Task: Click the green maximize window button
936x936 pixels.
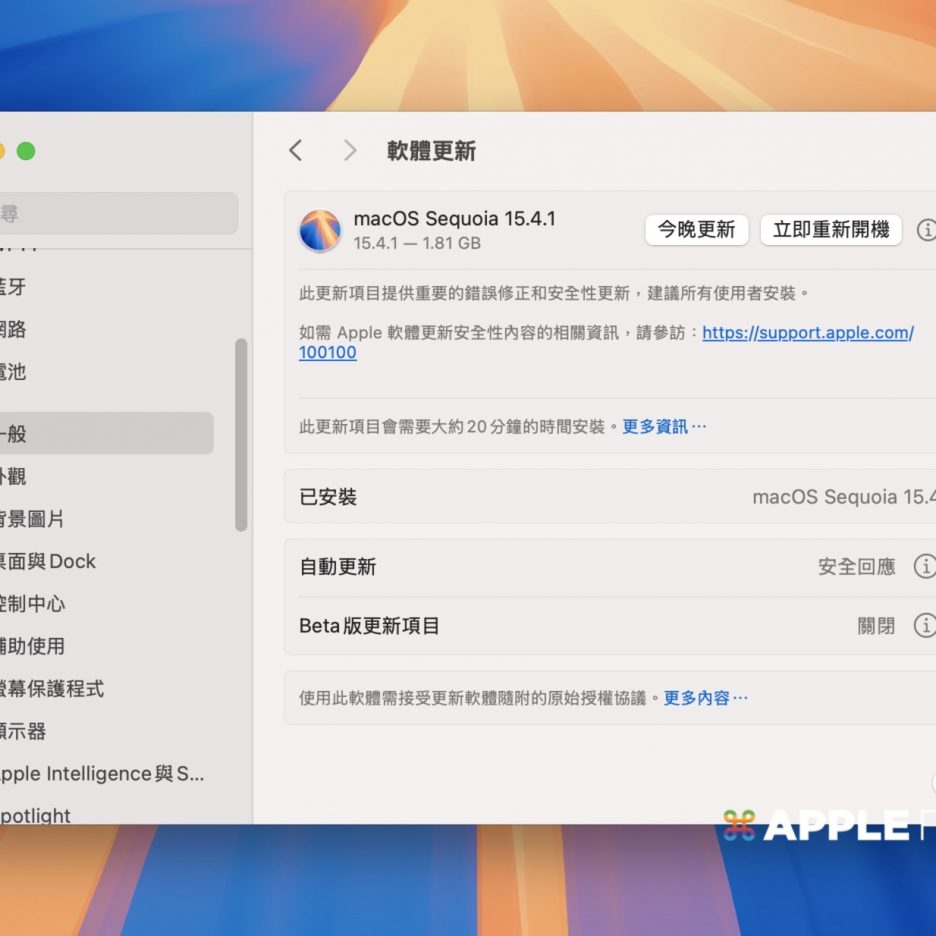Action: click(26, 151)
